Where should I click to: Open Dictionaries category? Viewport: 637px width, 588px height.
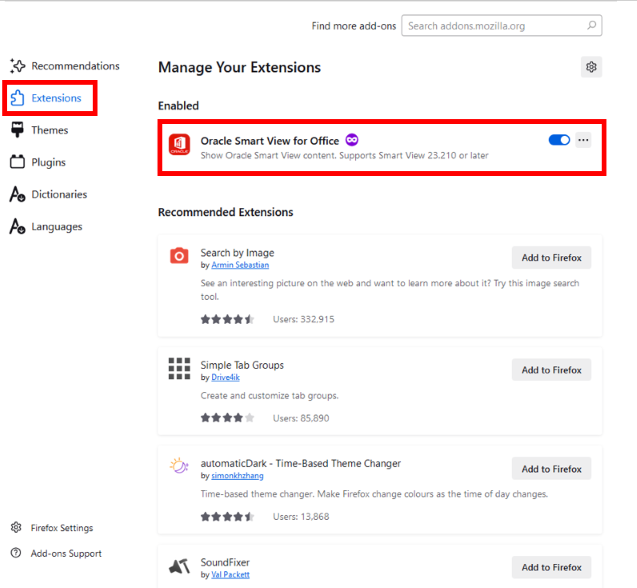(x=48, y=194)
